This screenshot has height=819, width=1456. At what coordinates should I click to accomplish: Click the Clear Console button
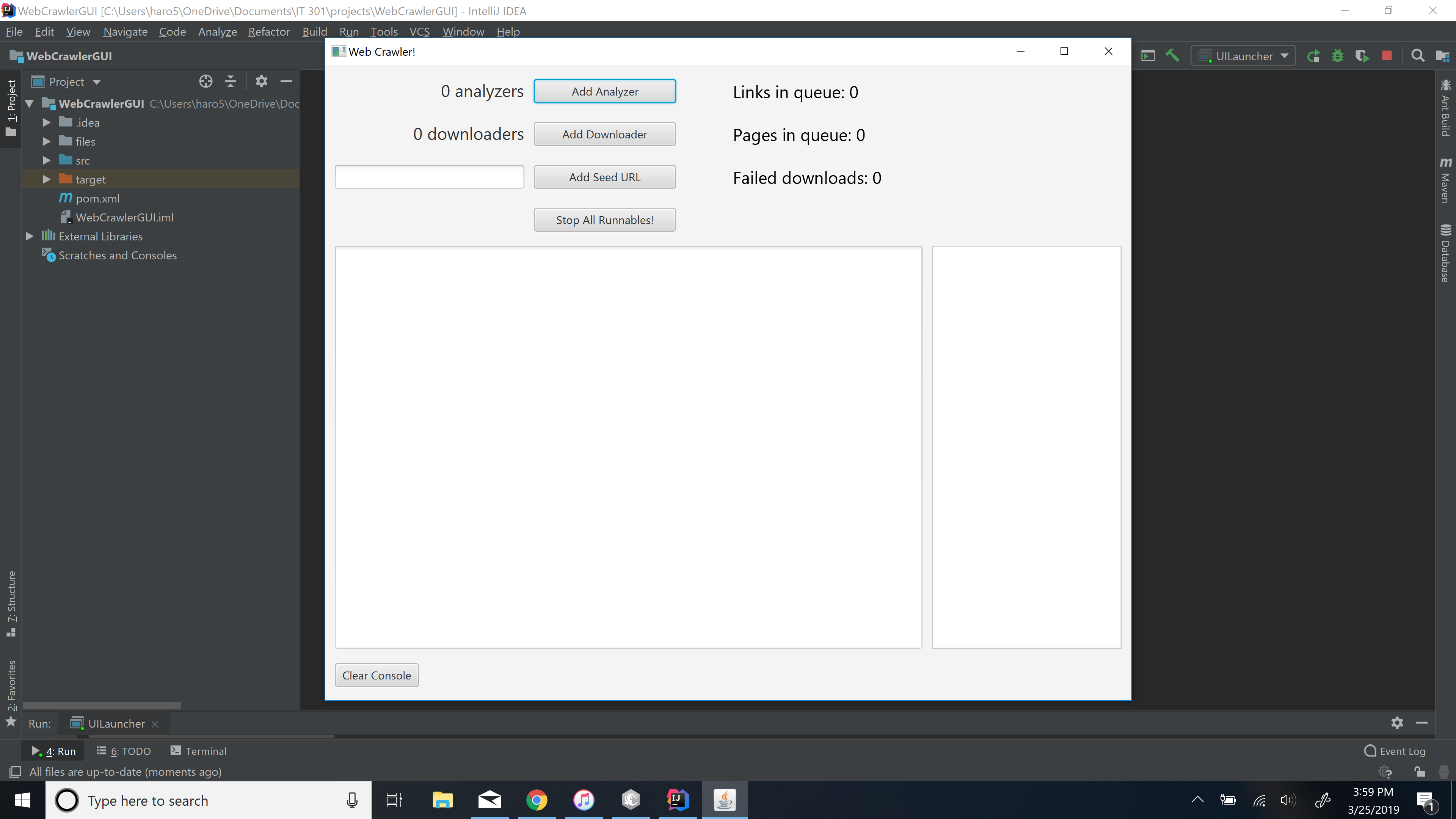376,675
